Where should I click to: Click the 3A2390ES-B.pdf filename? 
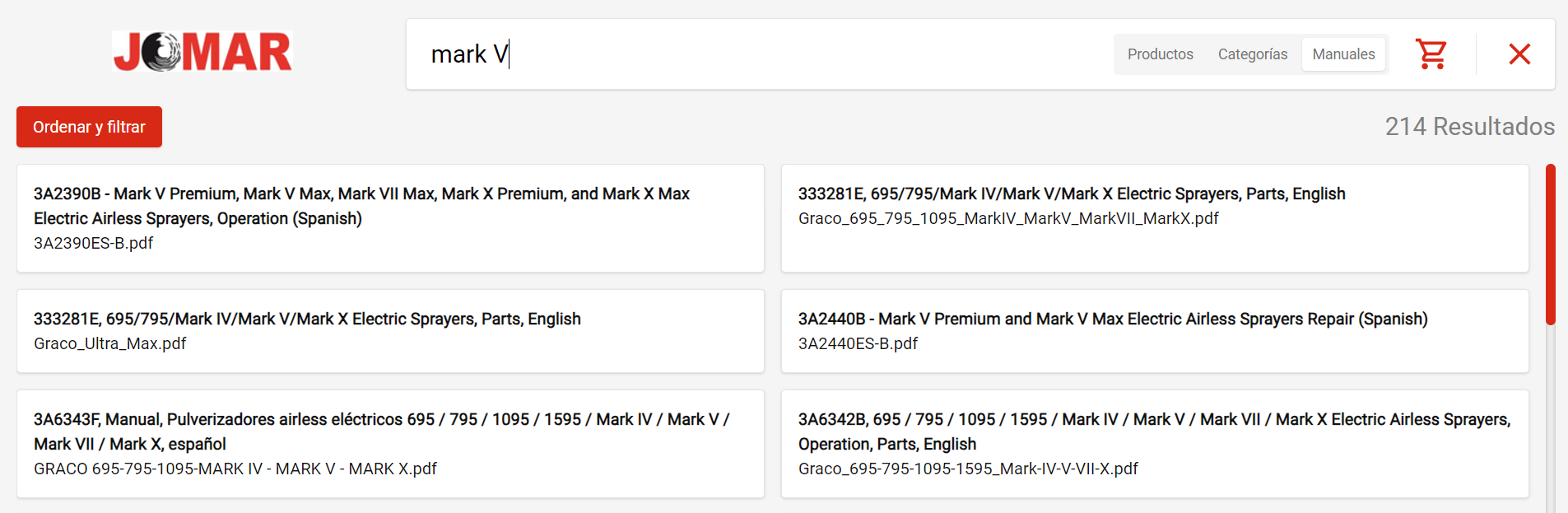(93, 243)
